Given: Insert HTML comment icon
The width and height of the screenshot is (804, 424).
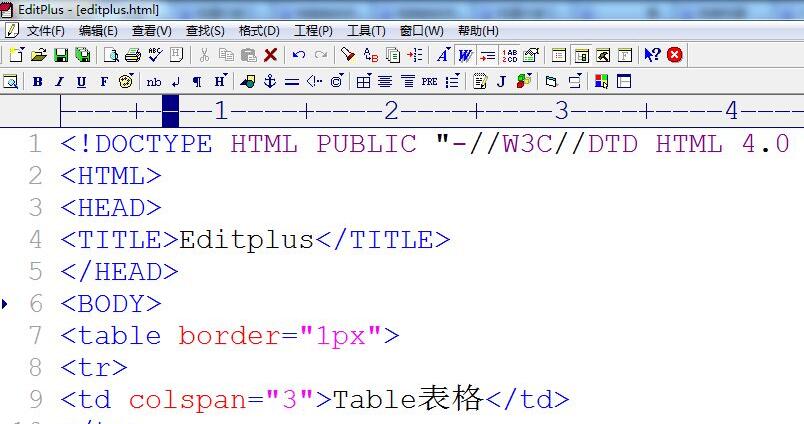Looking at the screenshot, I should [x=314, y=82].
